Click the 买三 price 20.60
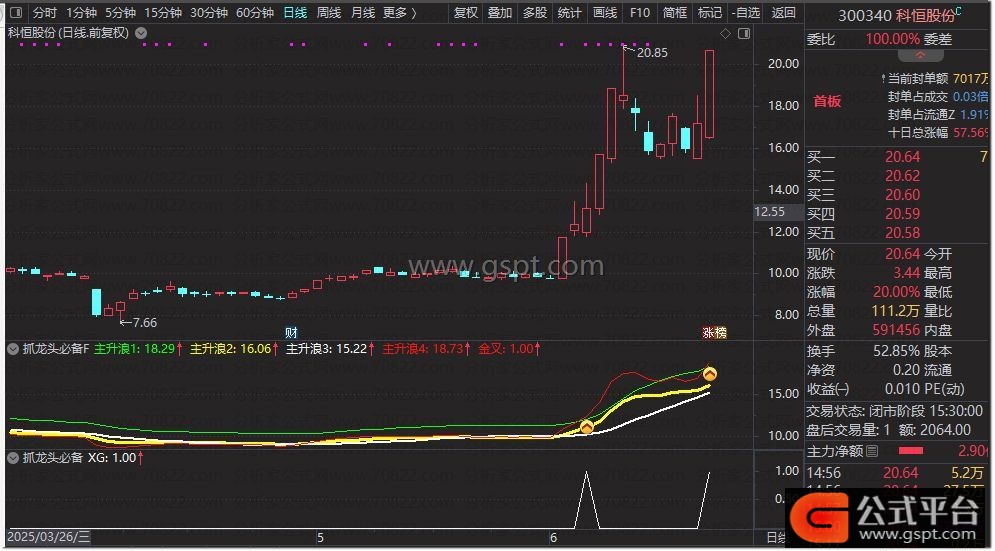995x551 pixels. pos(902,195)
